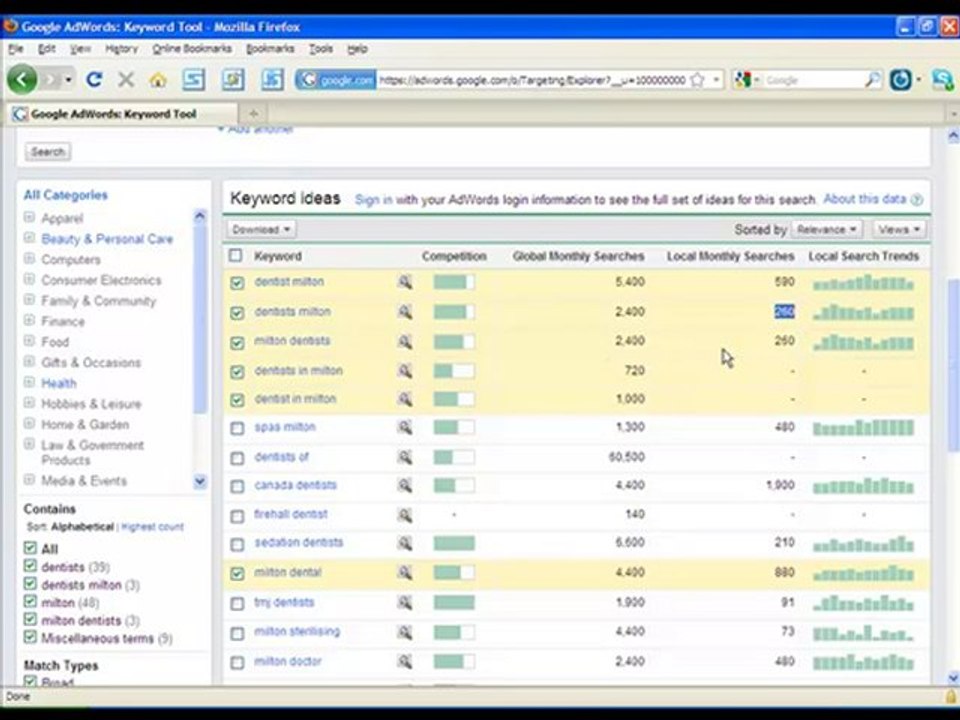Click magnifier icon for spas milton

(405, 427)
